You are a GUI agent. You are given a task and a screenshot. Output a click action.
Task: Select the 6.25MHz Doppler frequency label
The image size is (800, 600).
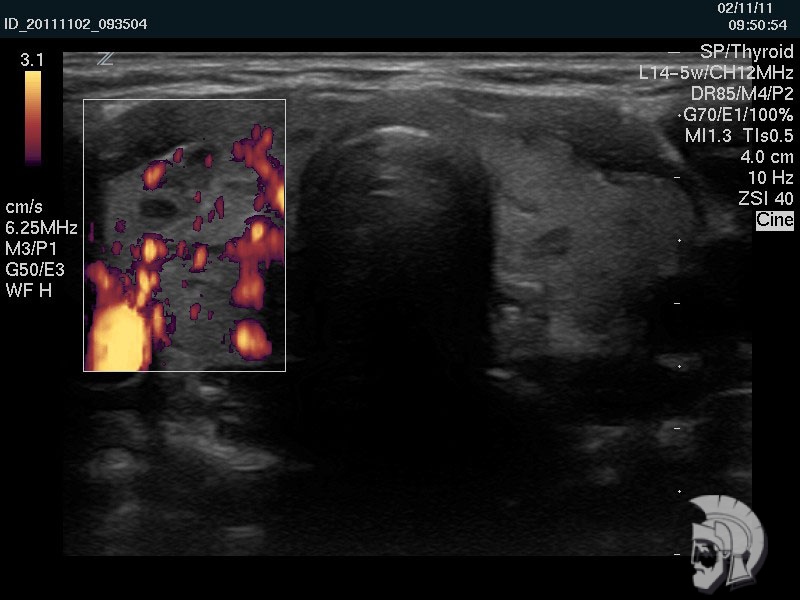41,228
